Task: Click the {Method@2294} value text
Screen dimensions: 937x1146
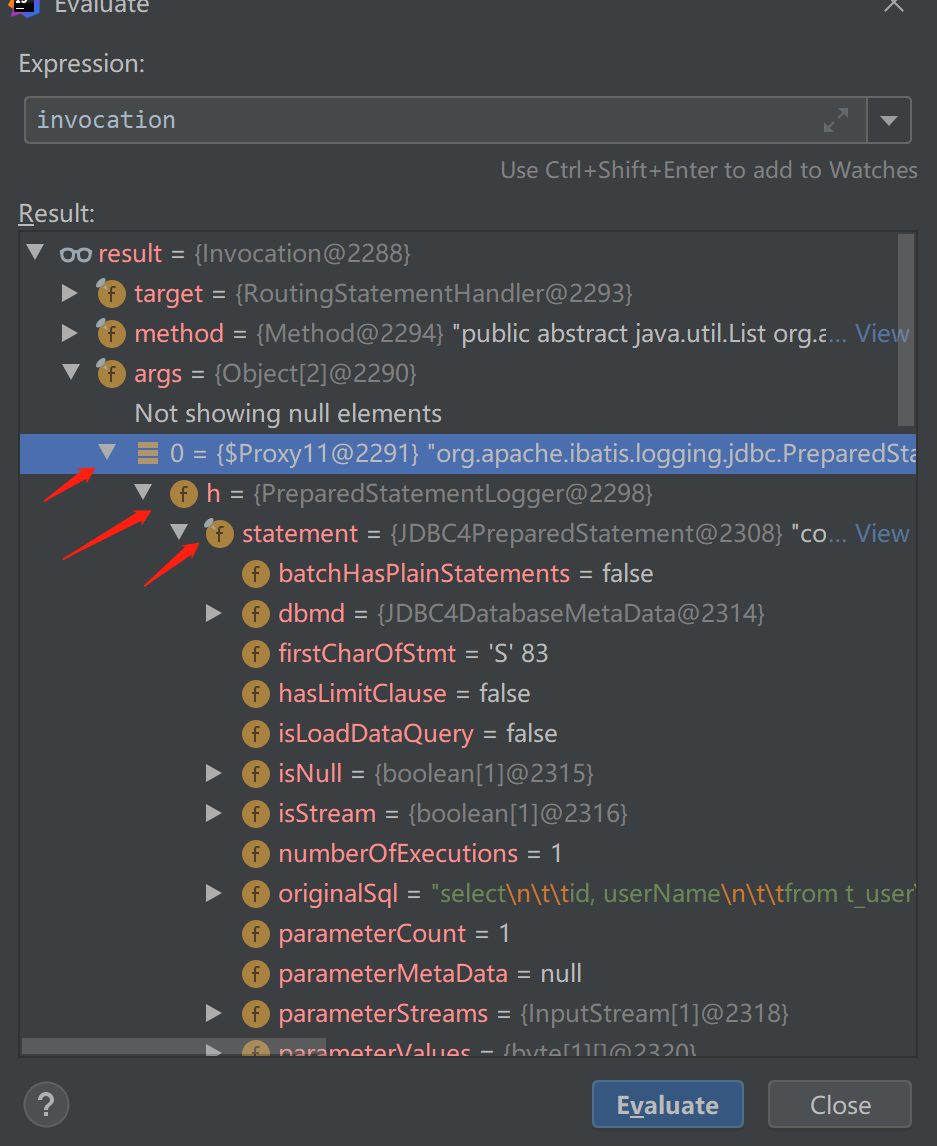Action: [349, 334]
